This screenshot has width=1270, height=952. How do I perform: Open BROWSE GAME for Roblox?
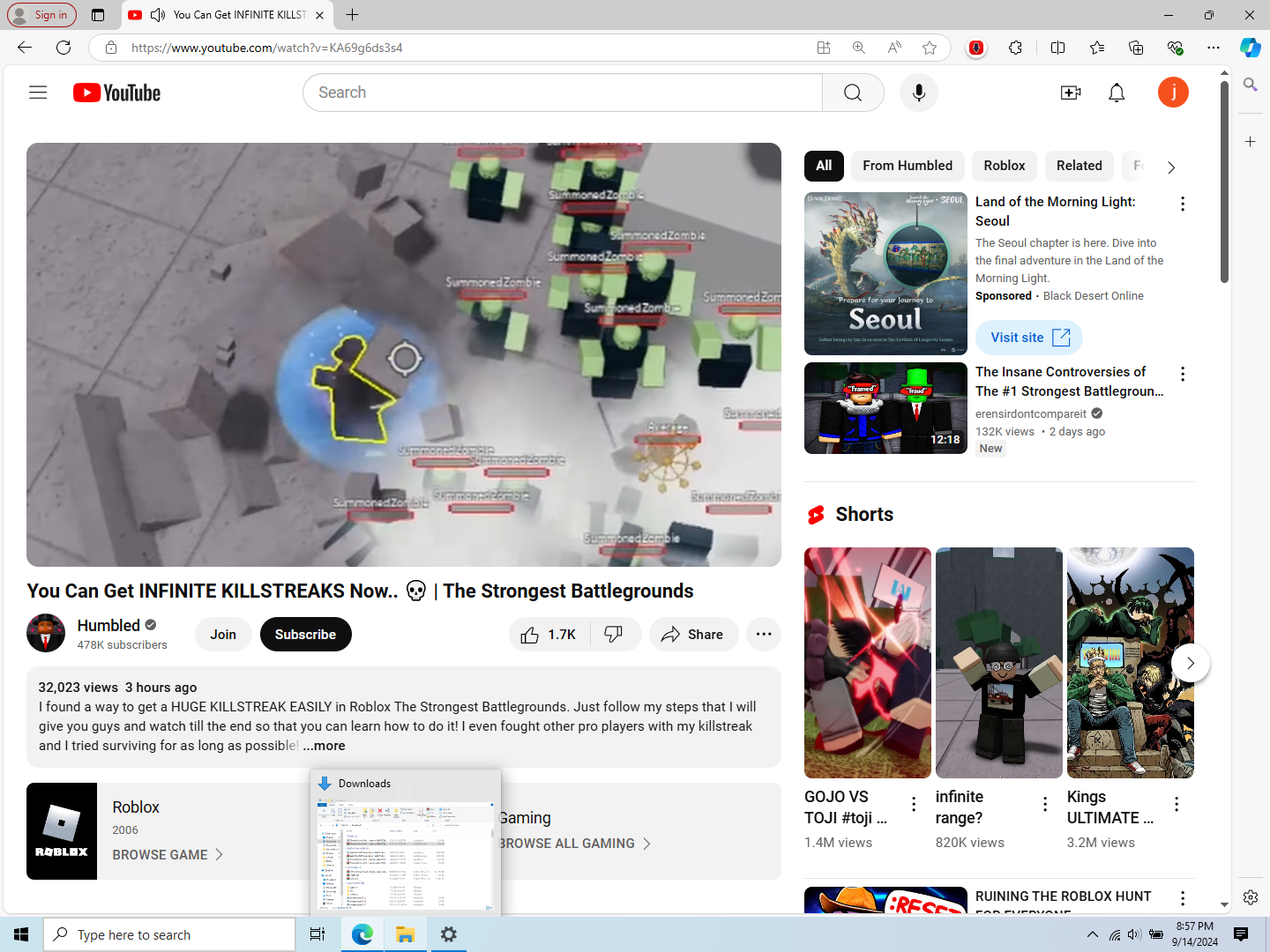coord(168,855)
